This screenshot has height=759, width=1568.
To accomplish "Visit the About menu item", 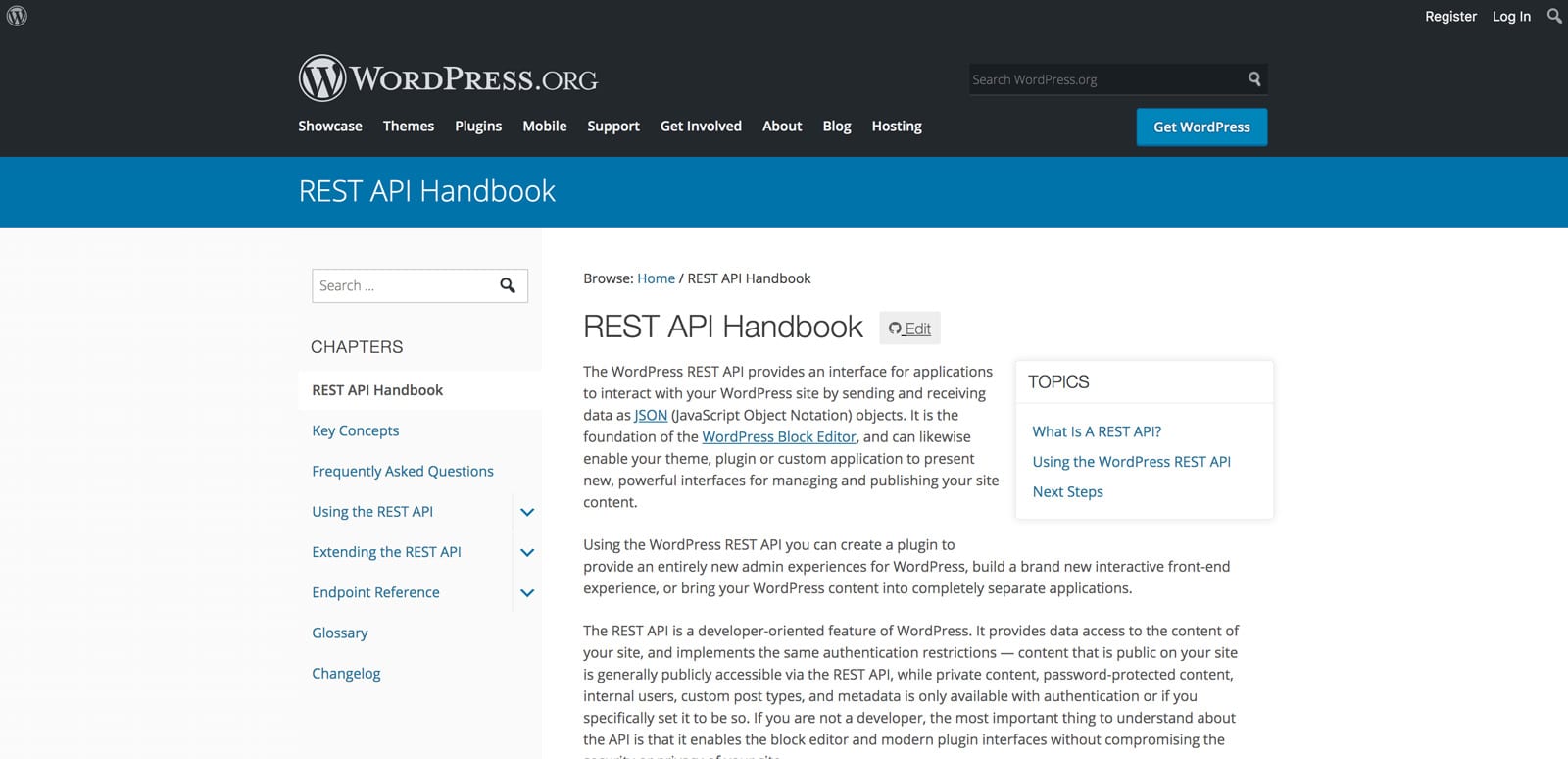I will coord(782,126).
